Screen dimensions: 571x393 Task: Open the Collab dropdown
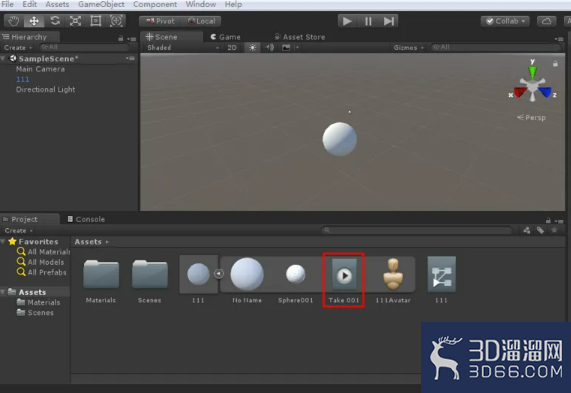[505, 21]
